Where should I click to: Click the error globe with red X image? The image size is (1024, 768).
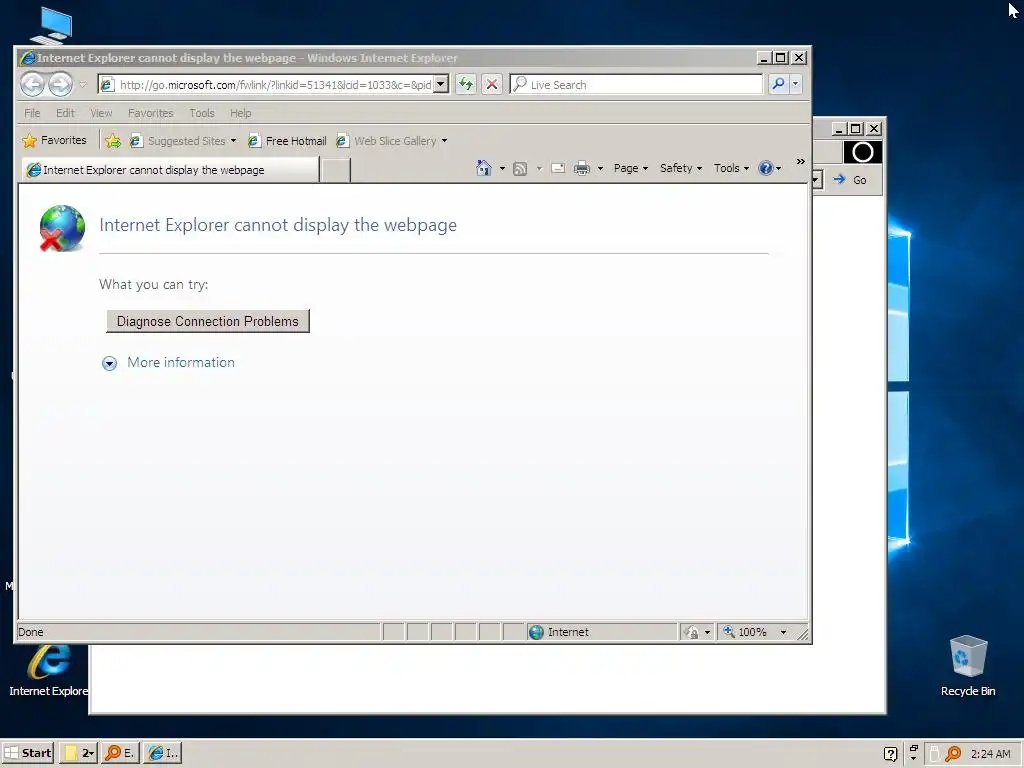(62, 228)
